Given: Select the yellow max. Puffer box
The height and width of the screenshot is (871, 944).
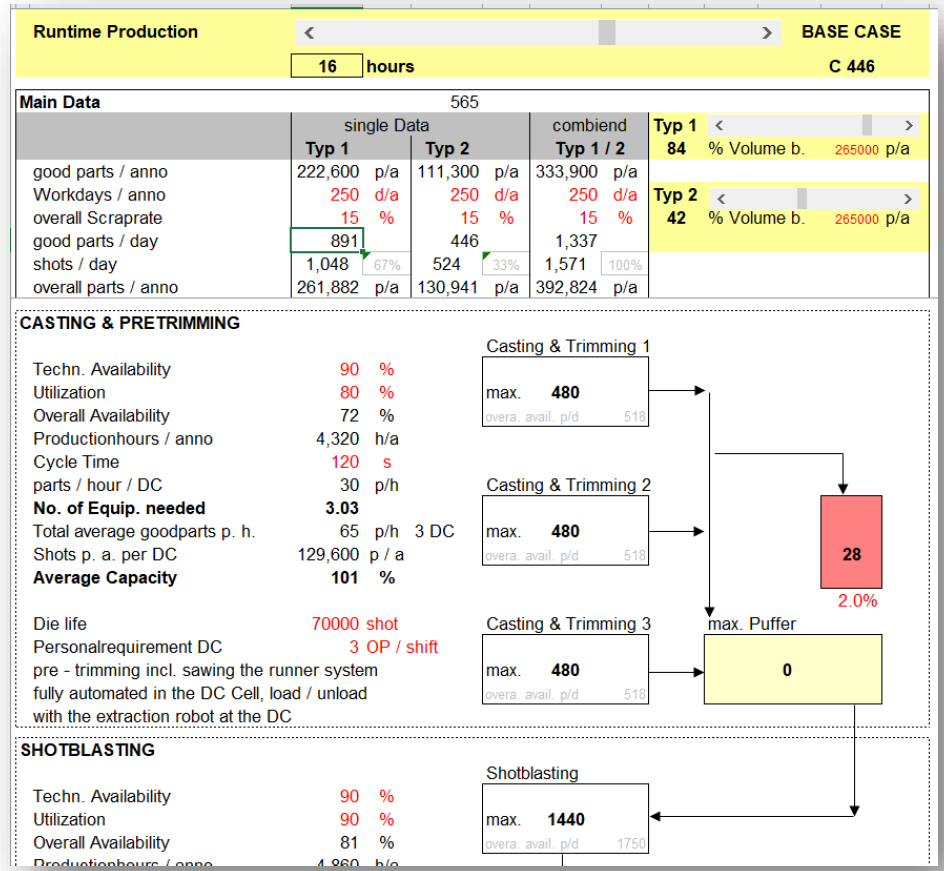Looking at the screenshot, I should pos(792,669).
